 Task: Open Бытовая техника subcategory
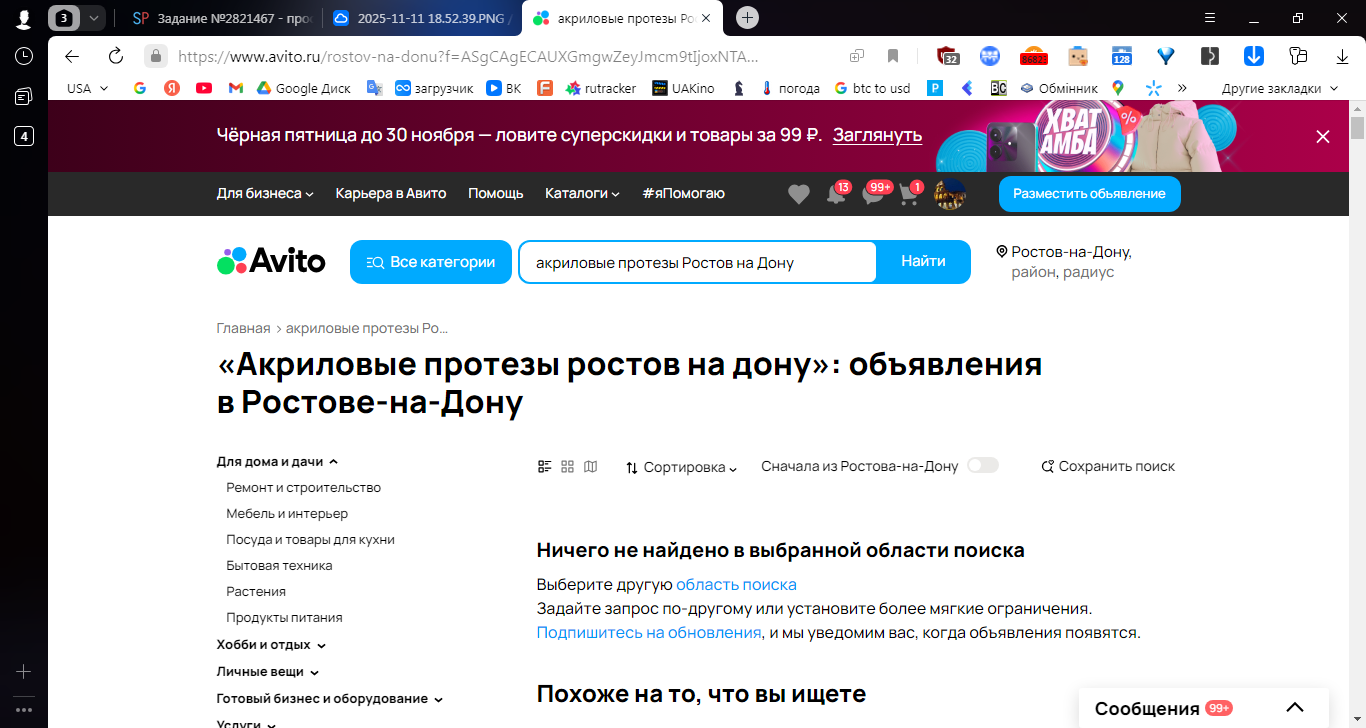click(x=279, y=565)
